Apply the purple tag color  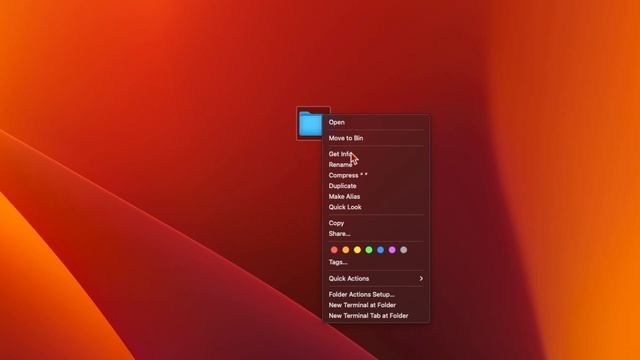392,250
